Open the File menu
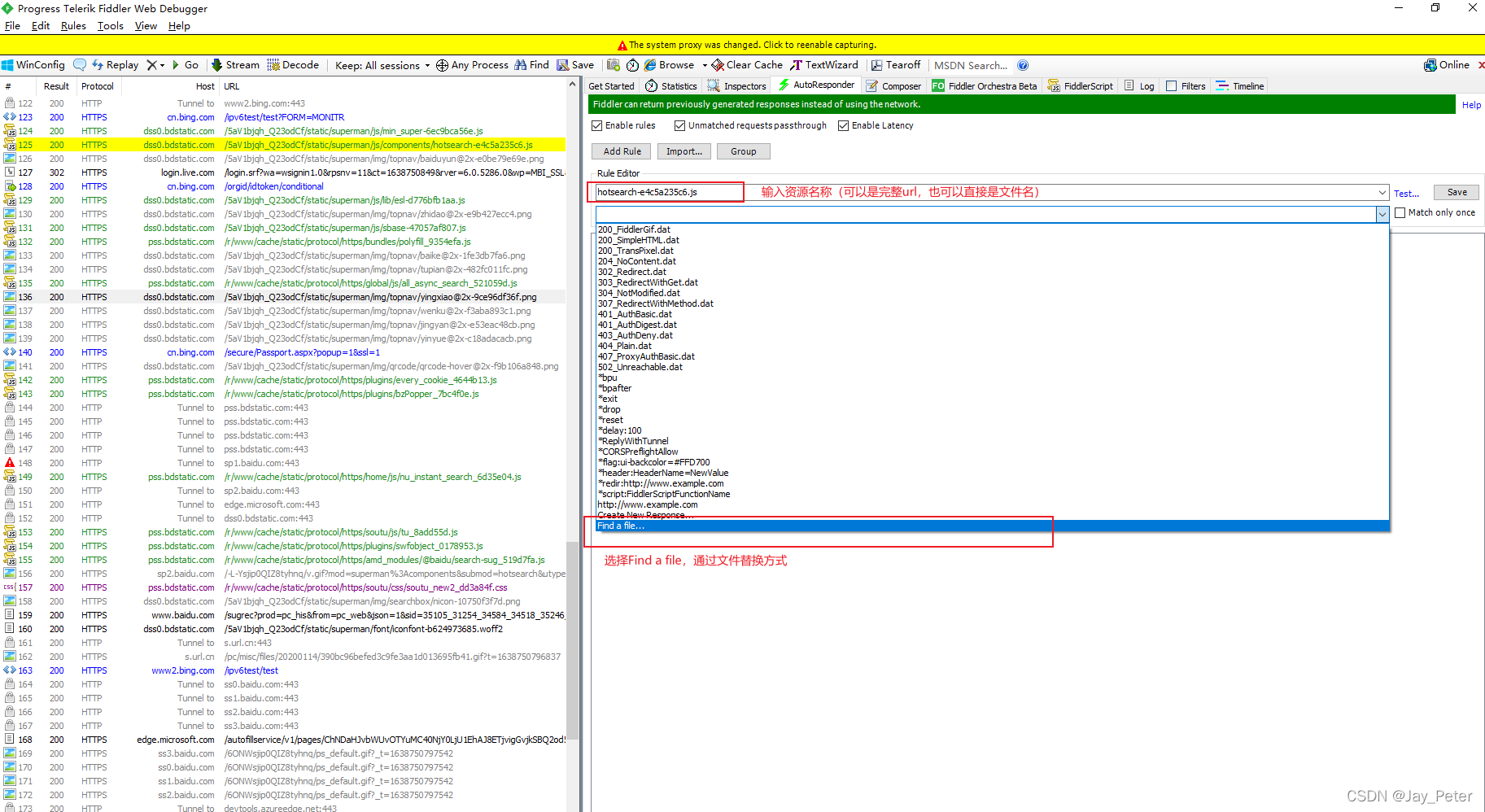The image size is (1485, 812). click(12, 26)
